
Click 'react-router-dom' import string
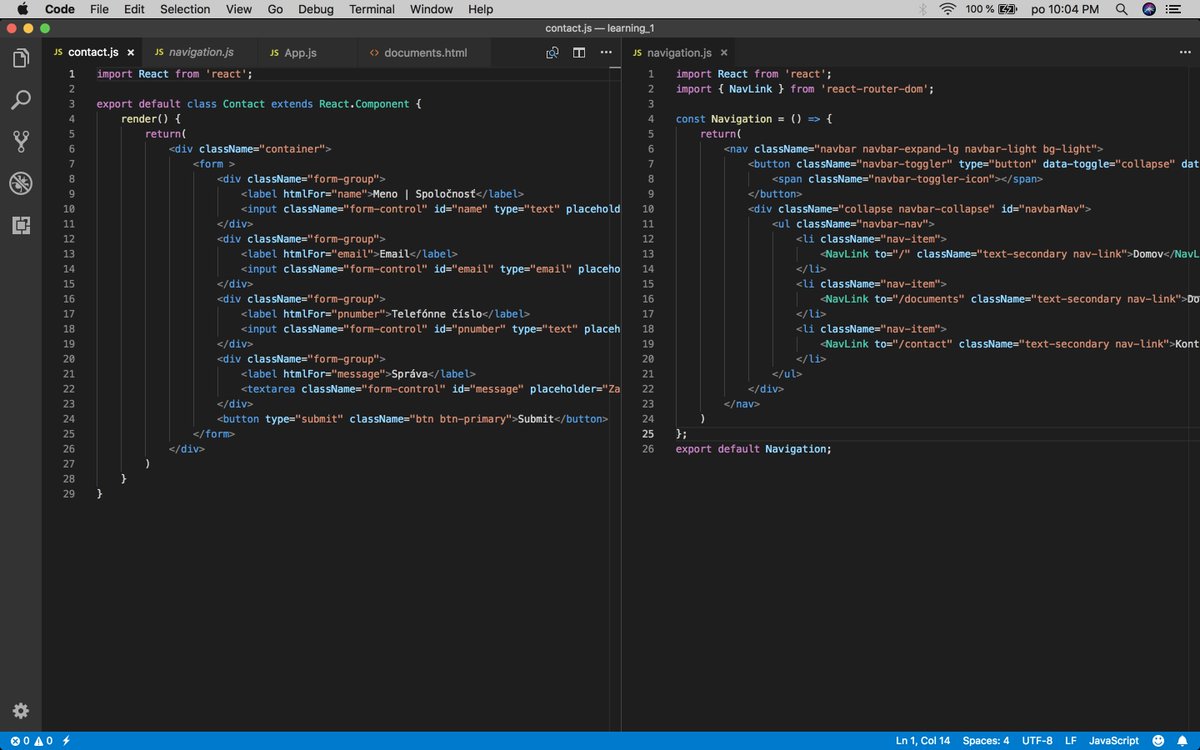[x=876, y=89]
